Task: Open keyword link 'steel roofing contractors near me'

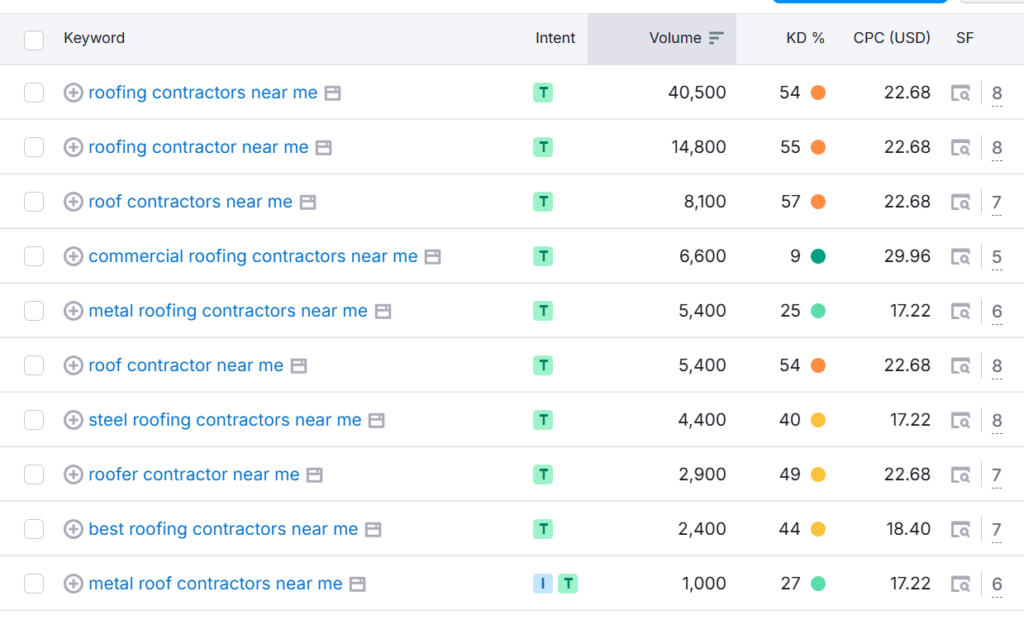Action: click(225, 420)
